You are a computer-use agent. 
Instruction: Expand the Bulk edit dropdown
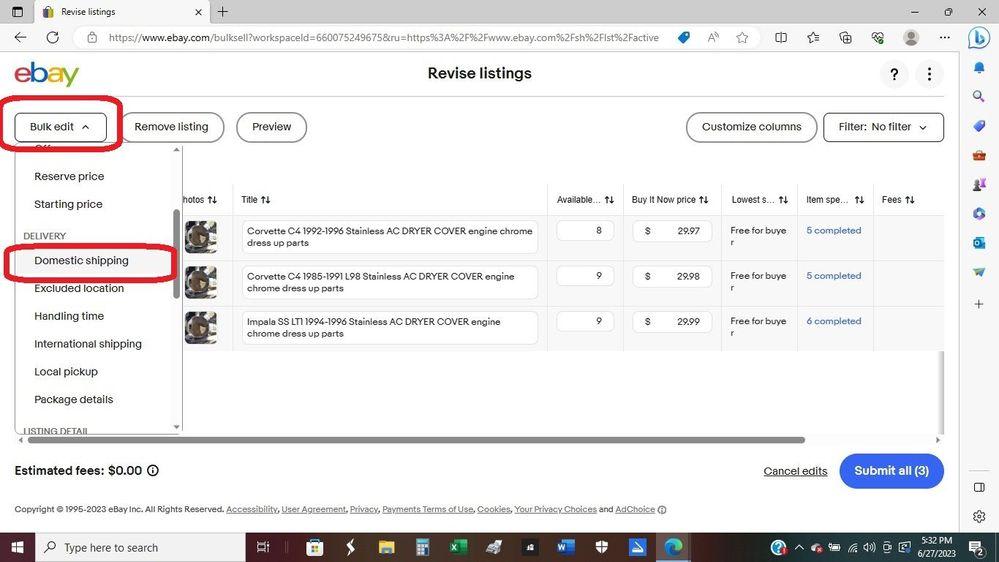click(x=61, y=127)
